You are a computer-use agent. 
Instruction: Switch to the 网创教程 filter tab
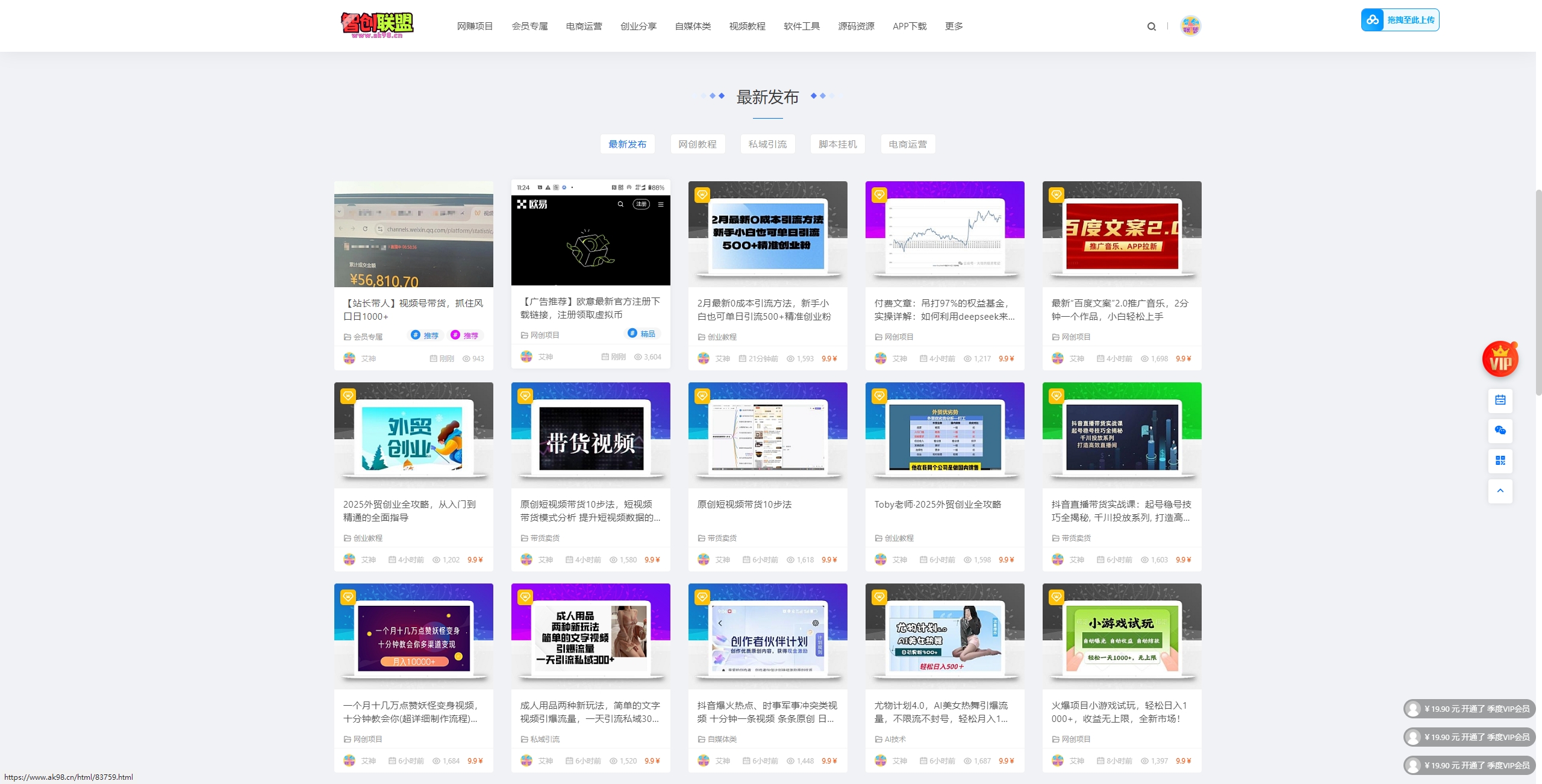click(x=698, y=144)
